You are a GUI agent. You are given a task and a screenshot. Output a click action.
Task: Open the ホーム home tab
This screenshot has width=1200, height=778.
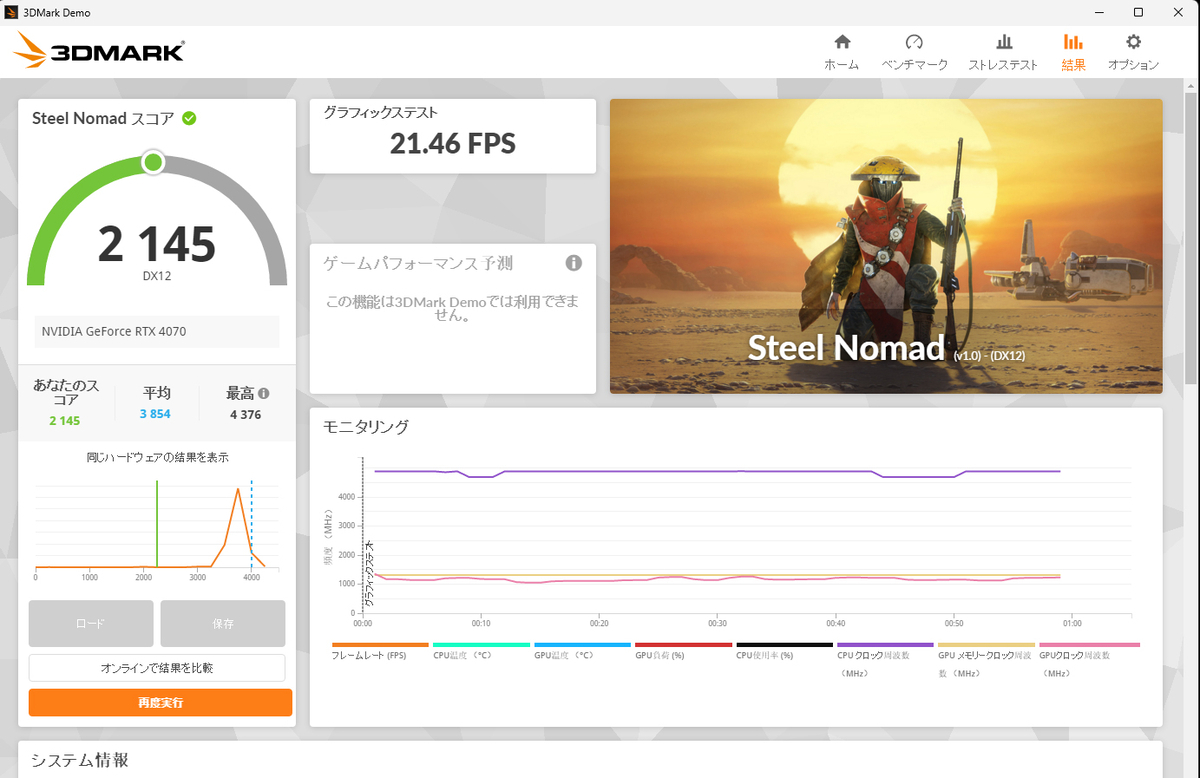[841, 52]
